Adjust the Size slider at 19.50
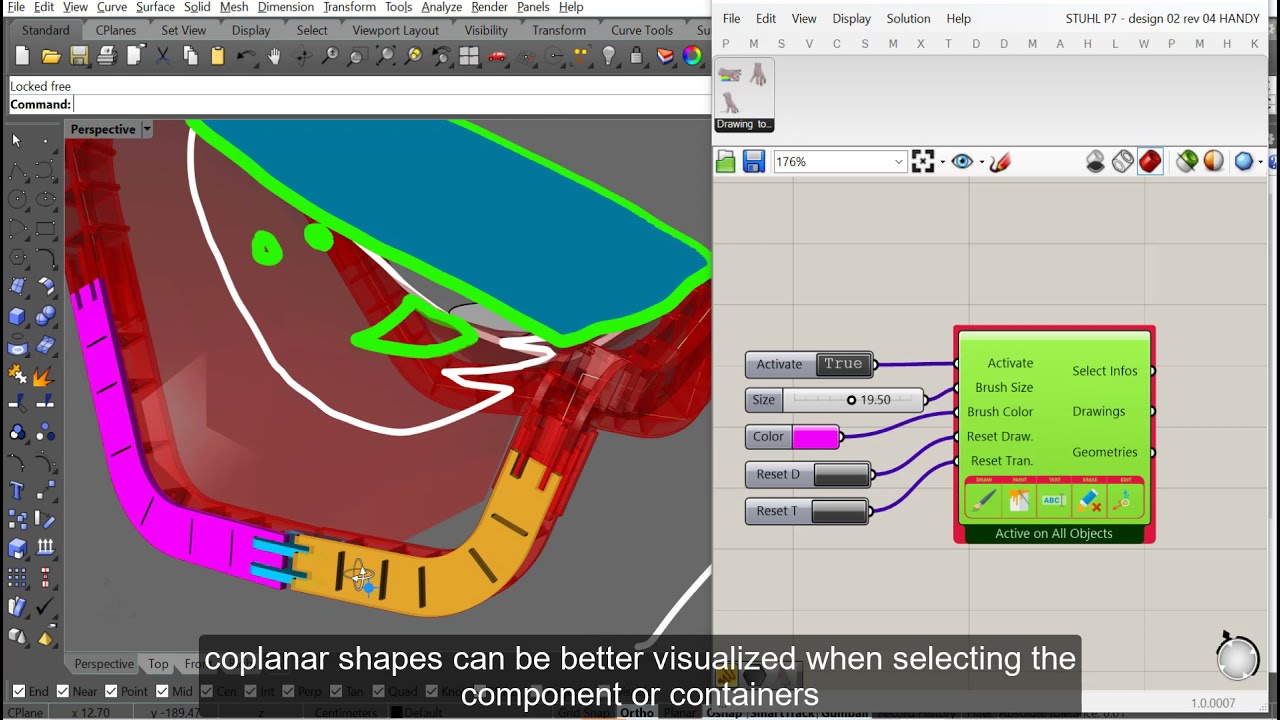Image resolution: width=1280 pixels, height=720 pixels. (851, 400)
